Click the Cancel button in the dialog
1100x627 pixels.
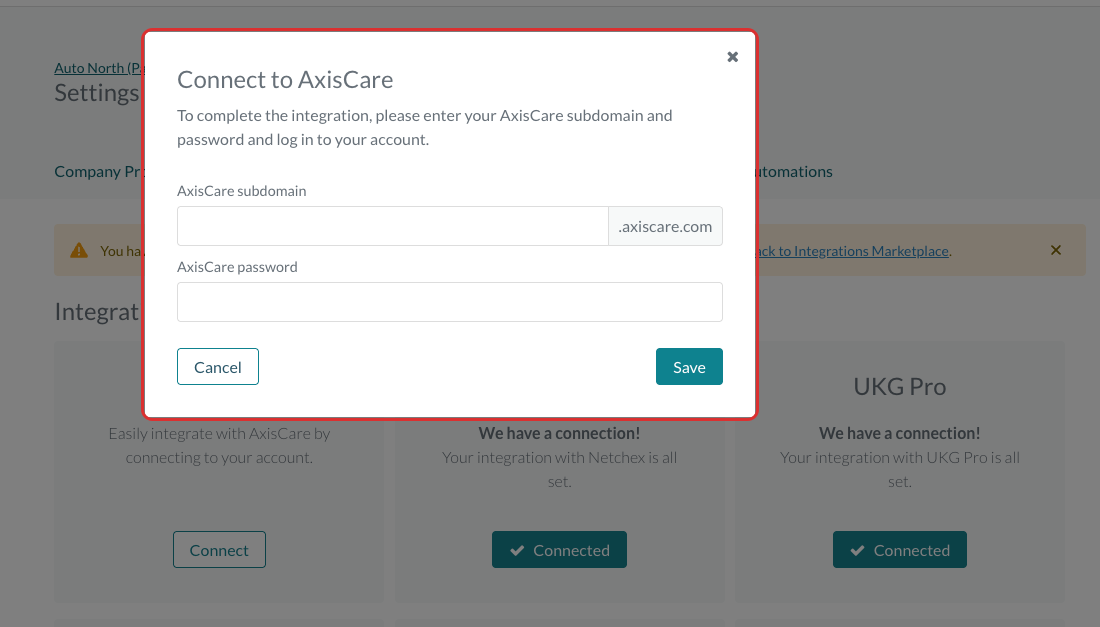[x=217, y=367]
